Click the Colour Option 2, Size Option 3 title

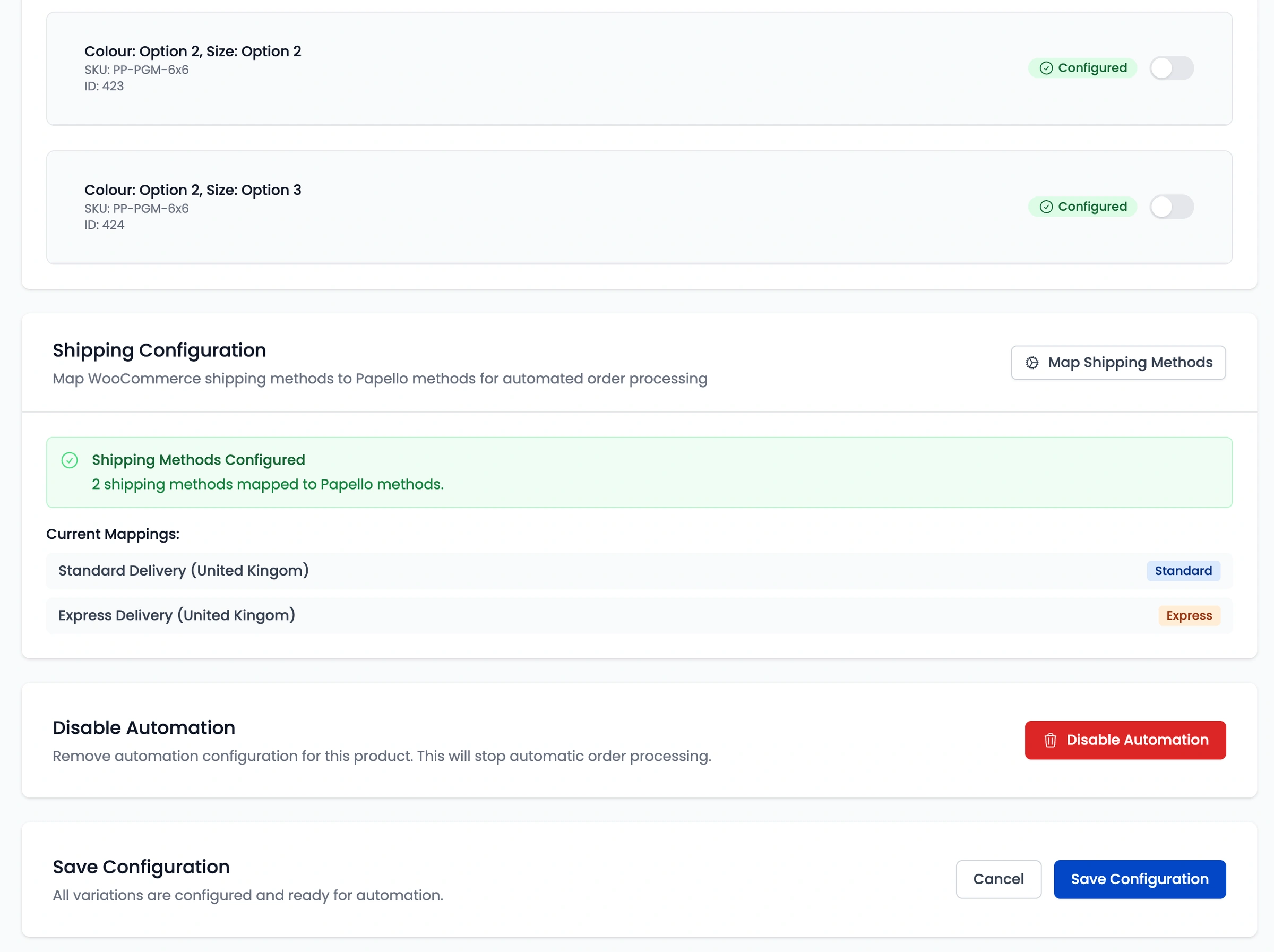tap(193, 190)
